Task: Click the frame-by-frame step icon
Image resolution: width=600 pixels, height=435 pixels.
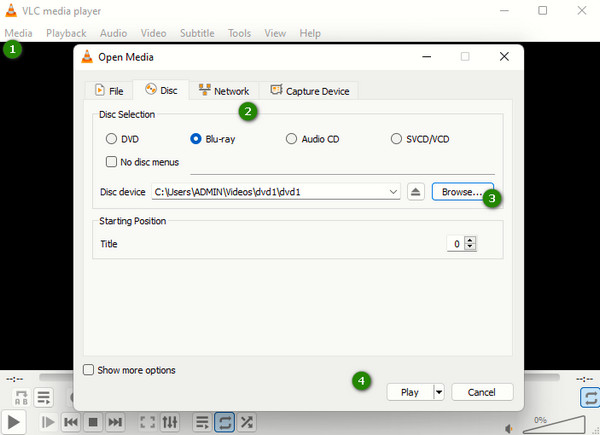Action: 48,422
